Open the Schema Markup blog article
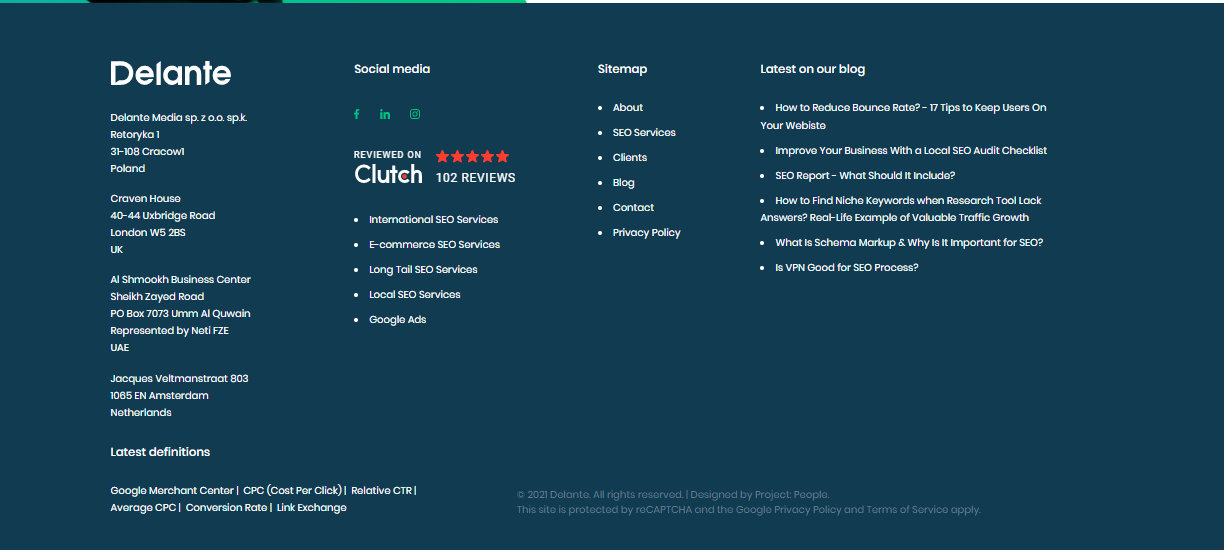Screen dimensions: 1224x550 (909, 243)
